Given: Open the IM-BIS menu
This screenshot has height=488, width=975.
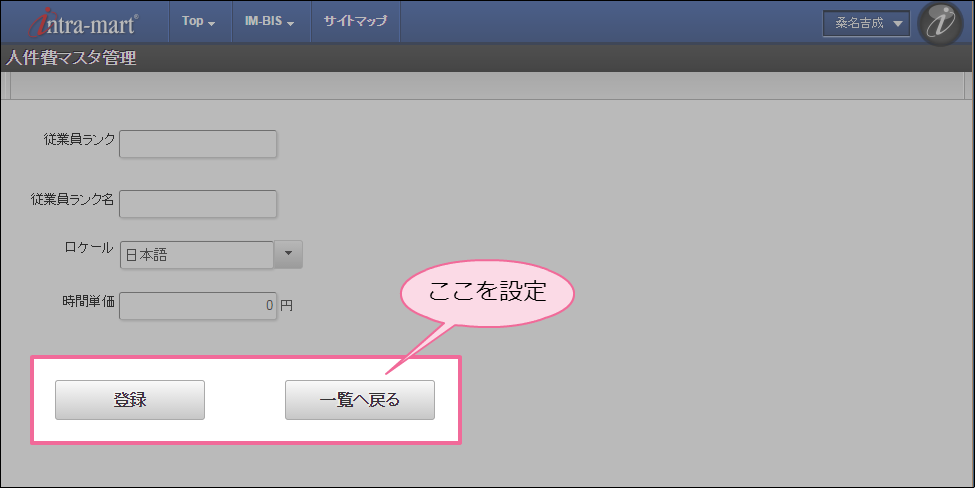Looking at the screenshot, I should click(270, 21).
